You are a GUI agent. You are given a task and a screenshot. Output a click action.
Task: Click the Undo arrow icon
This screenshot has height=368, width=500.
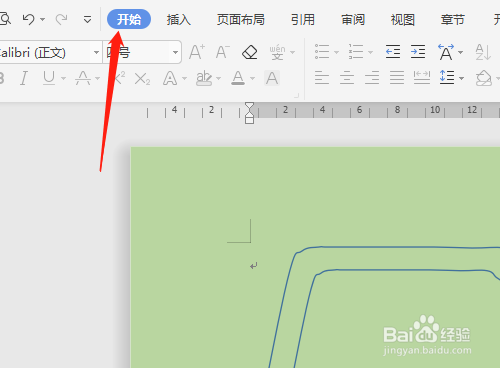pyautogui.click(x=29, y=19)
